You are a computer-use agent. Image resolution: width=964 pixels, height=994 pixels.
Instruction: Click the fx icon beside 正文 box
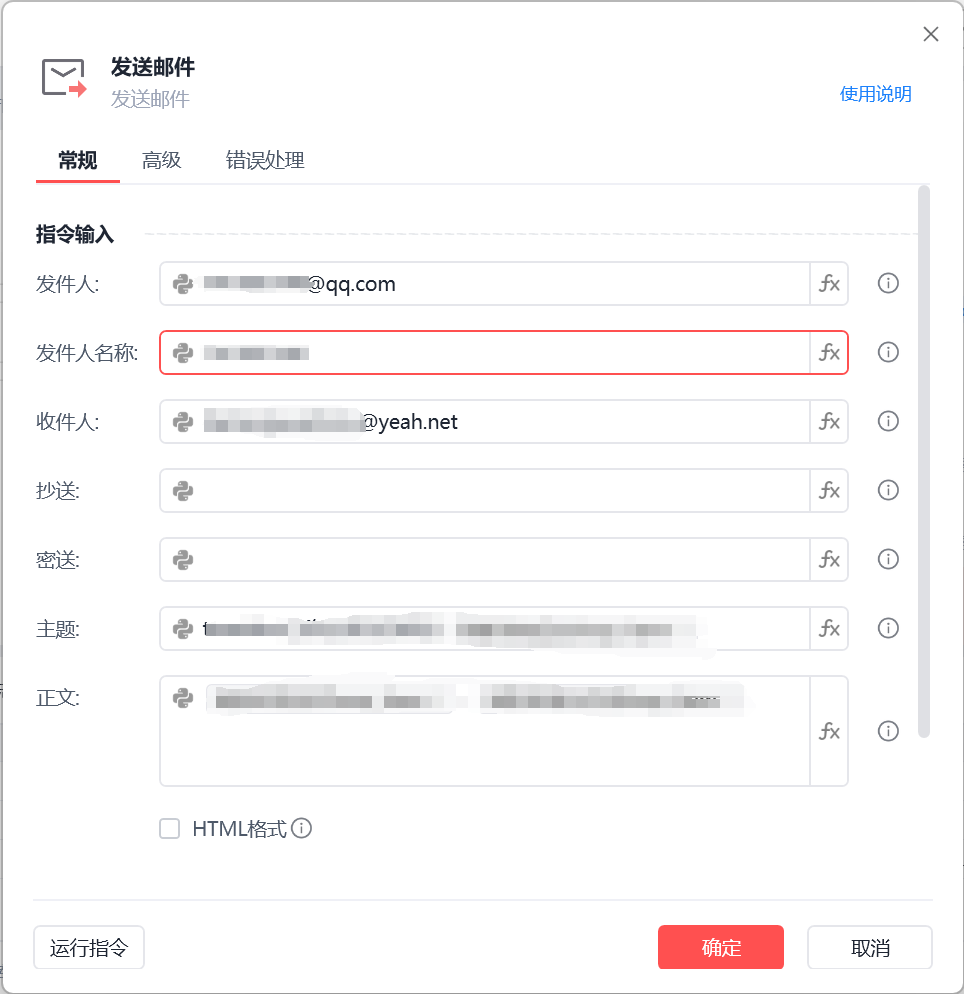tap(829, 732)
